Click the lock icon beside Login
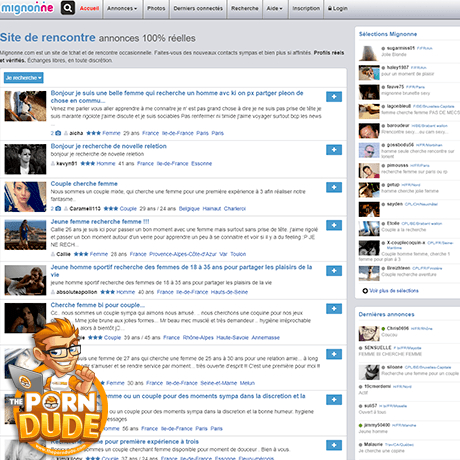 click(x=330, y=8)
